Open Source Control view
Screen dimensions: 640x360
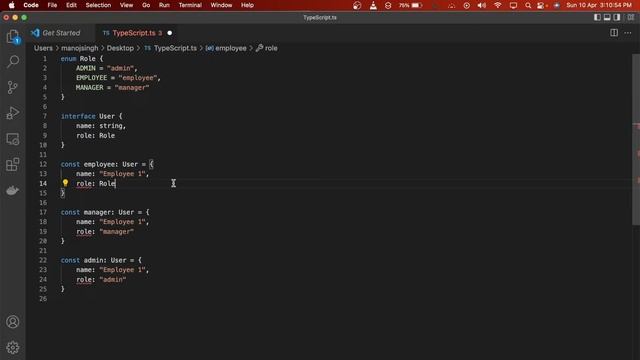point(13,87)
